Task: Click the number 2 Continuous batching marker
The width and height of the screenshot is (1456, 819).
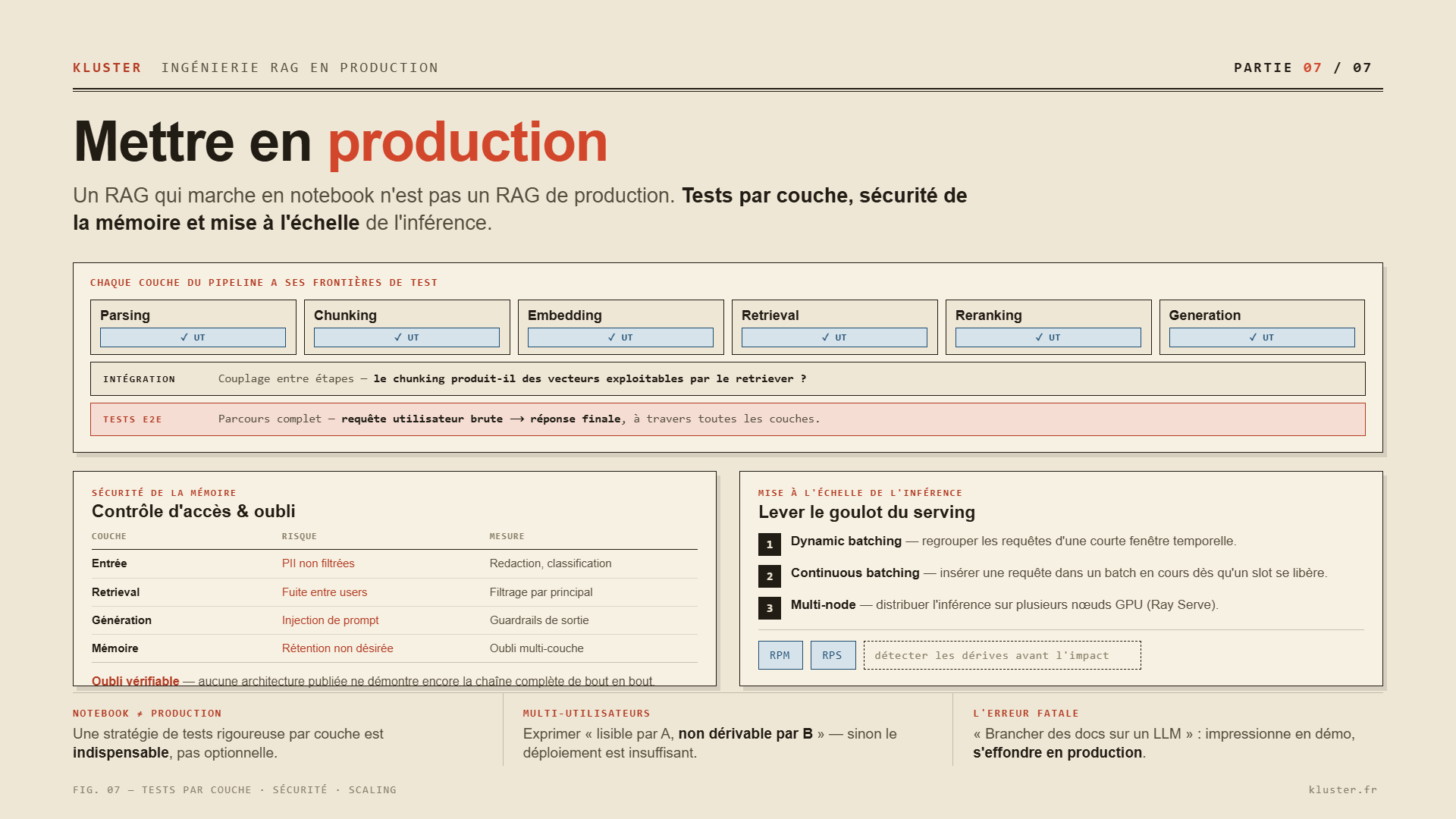Action: click(770, 576)
